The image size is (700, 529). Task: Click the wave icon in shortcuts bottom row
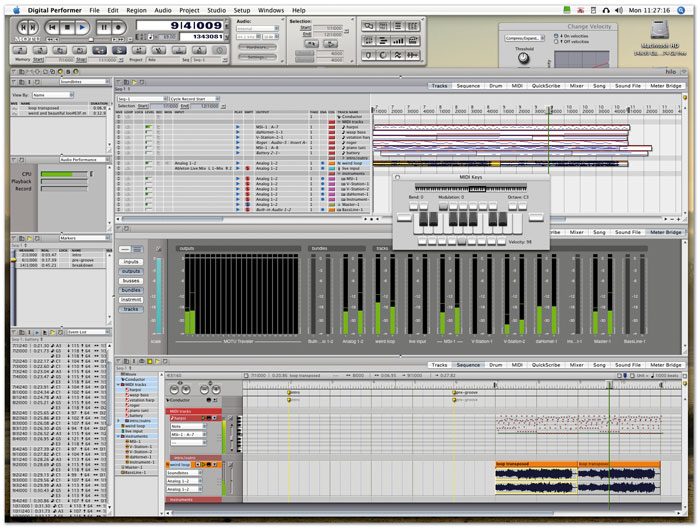(x=398, y=55)
